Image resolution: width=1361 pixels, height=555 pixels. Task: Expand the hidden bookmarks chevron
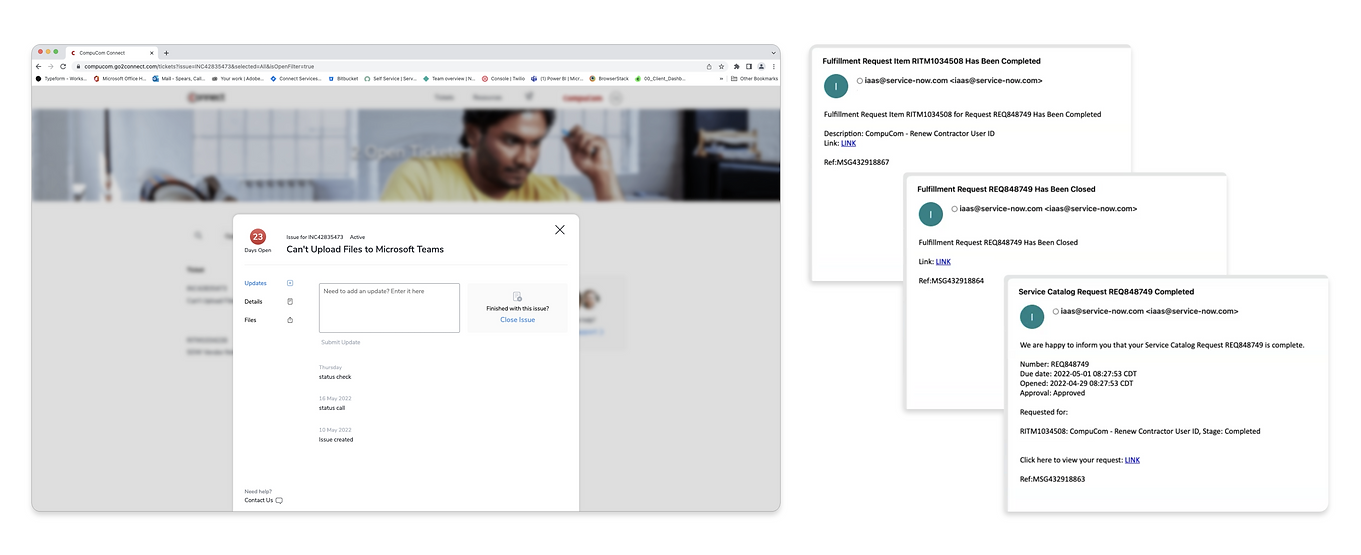[723, 78]
